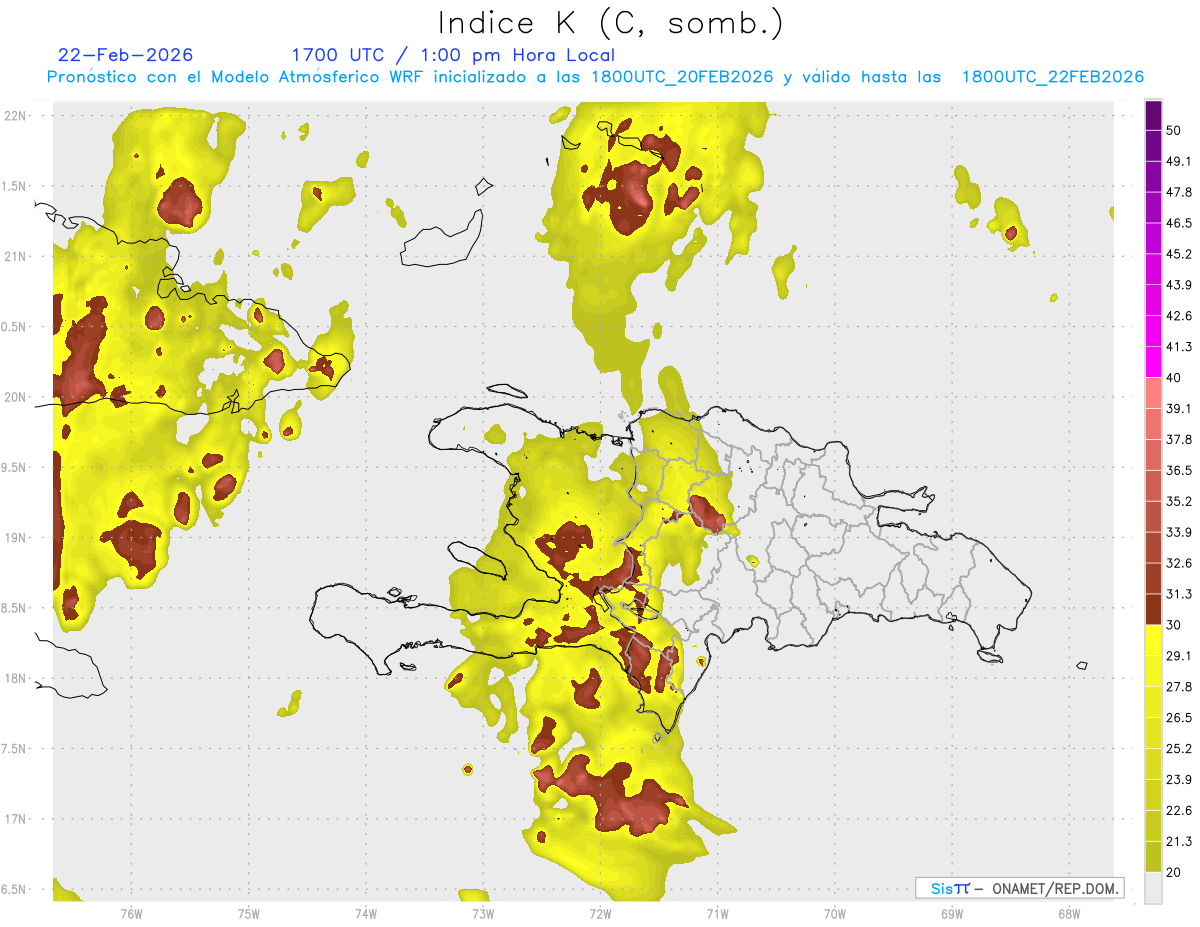Click the "21N" latitude label

point(14,256)
